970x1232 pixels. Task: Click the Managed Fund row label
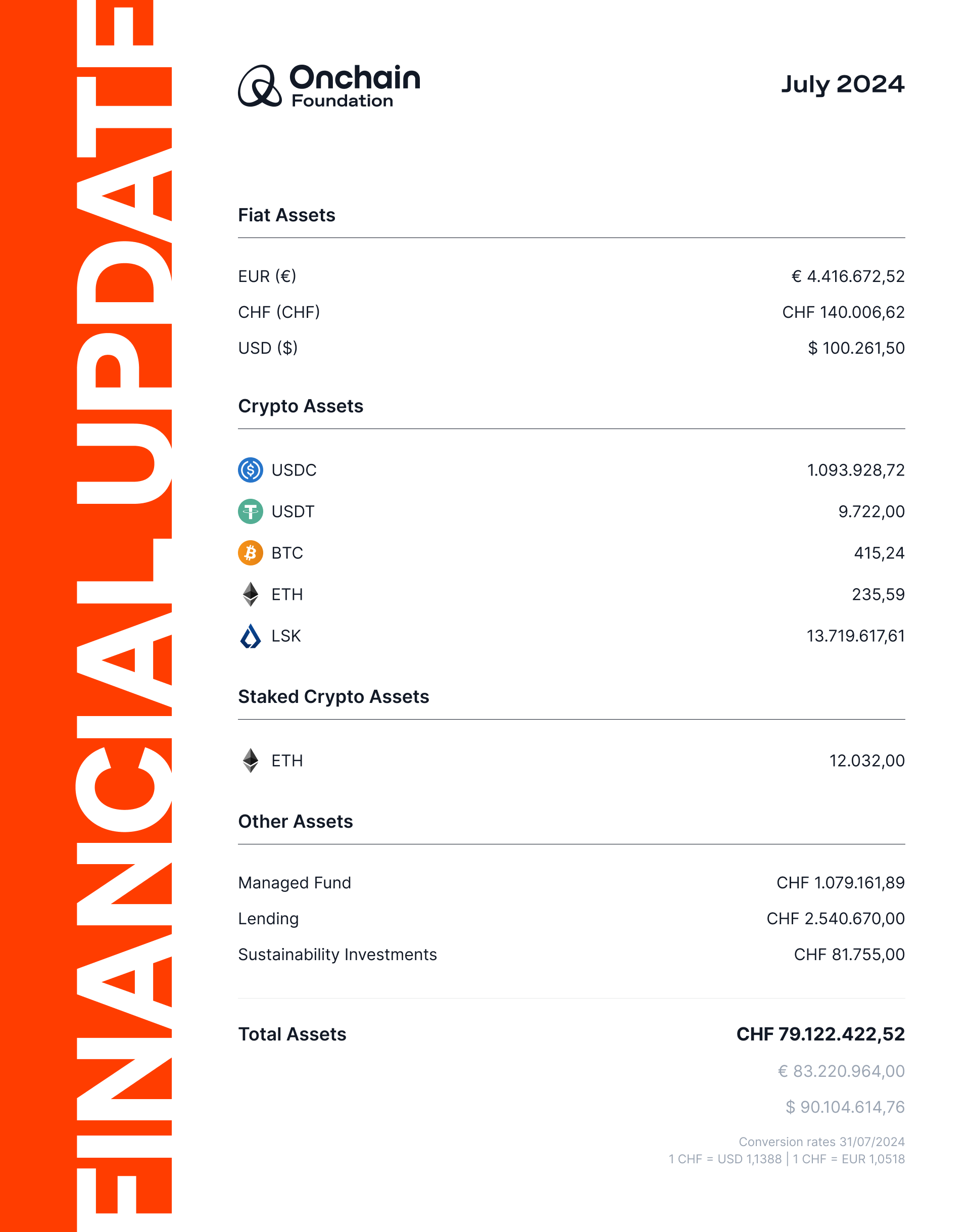click(x=295, y=883)
